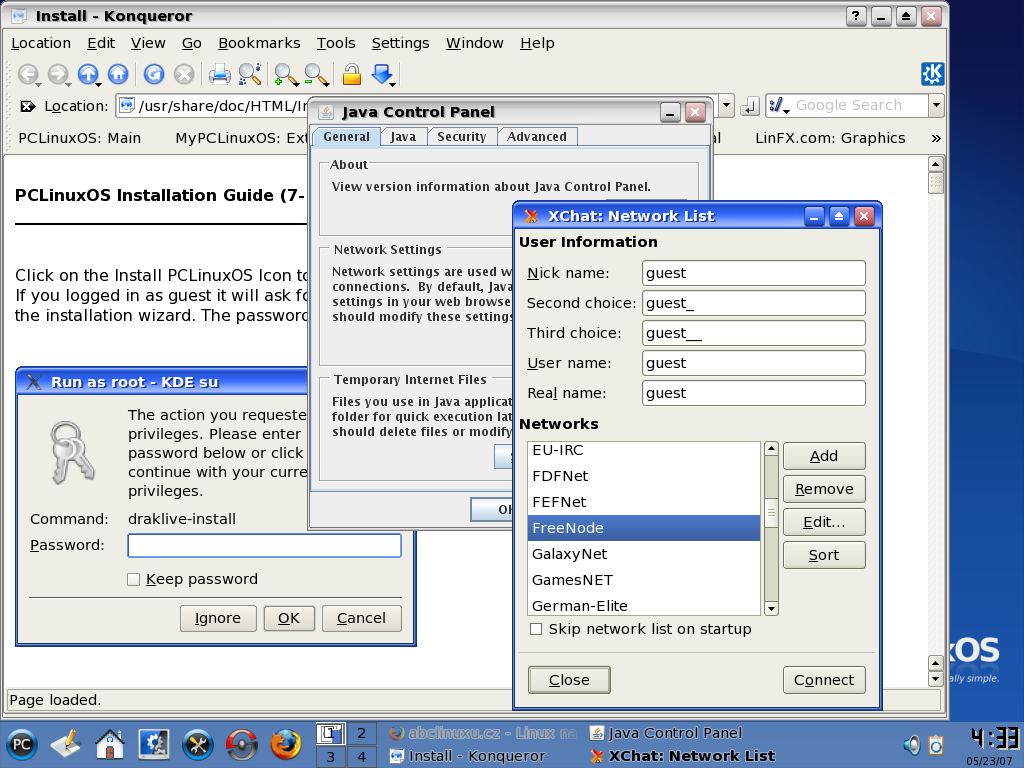This screenshot has width=1024, height=768.
Task: Open the control center icon on the taskbar
Action: tap(153, 744)
